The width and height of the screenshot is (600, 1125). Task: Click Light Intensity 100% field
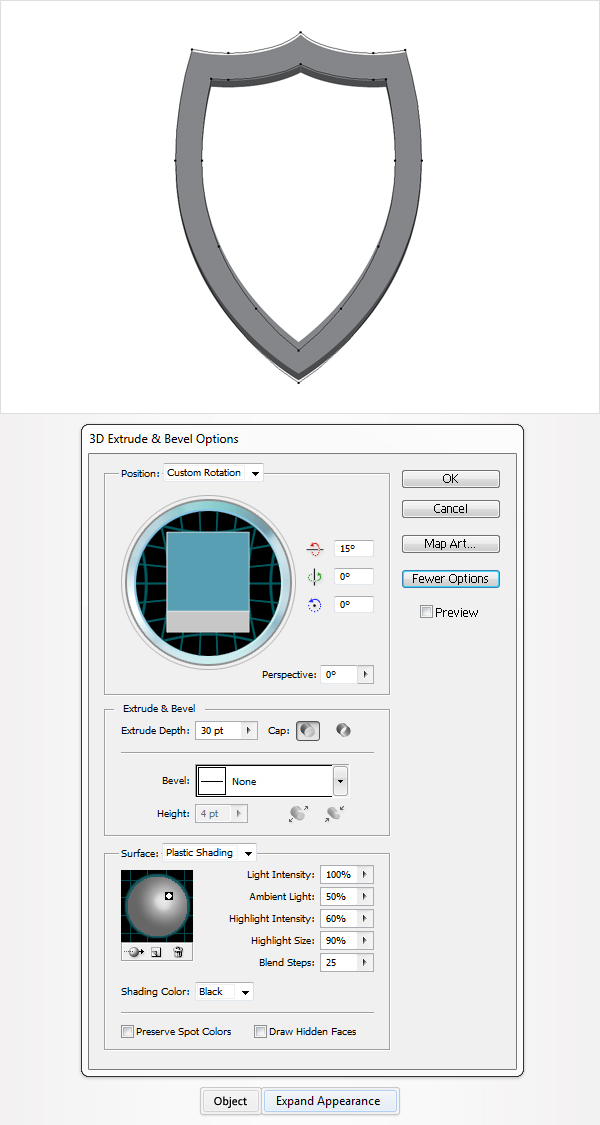coord(339,875)
